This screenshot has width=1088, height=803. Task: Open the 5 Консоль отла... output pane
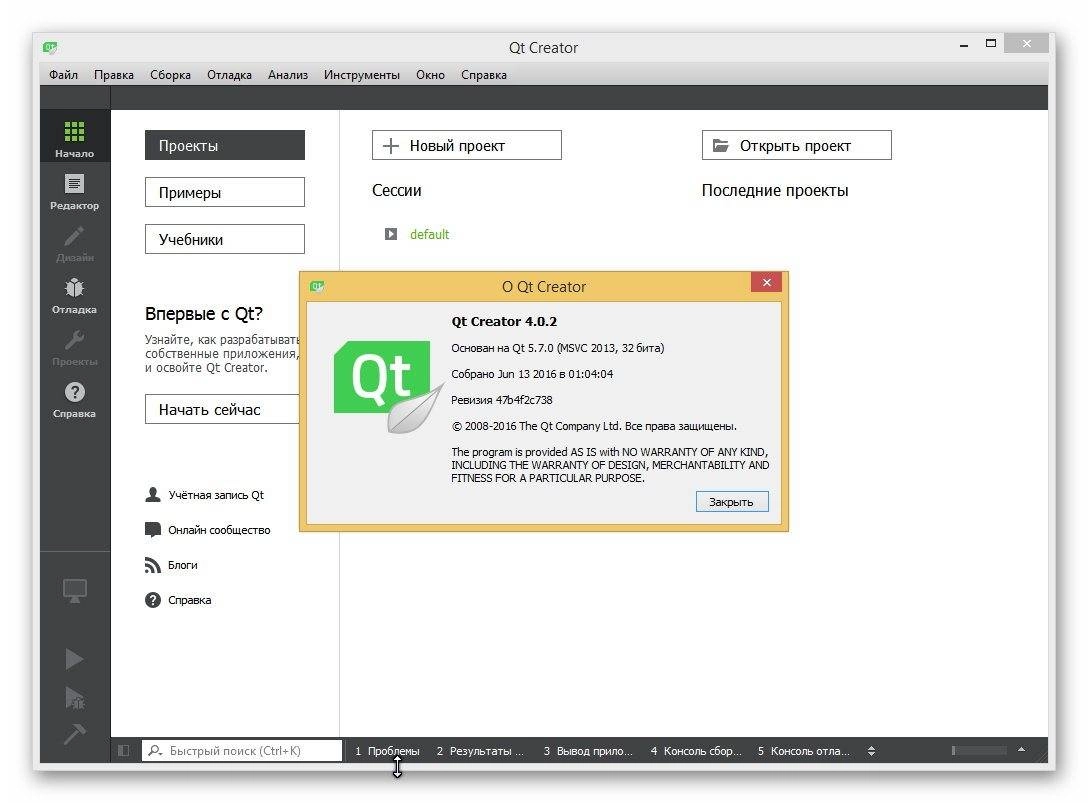tap(804, 751)
